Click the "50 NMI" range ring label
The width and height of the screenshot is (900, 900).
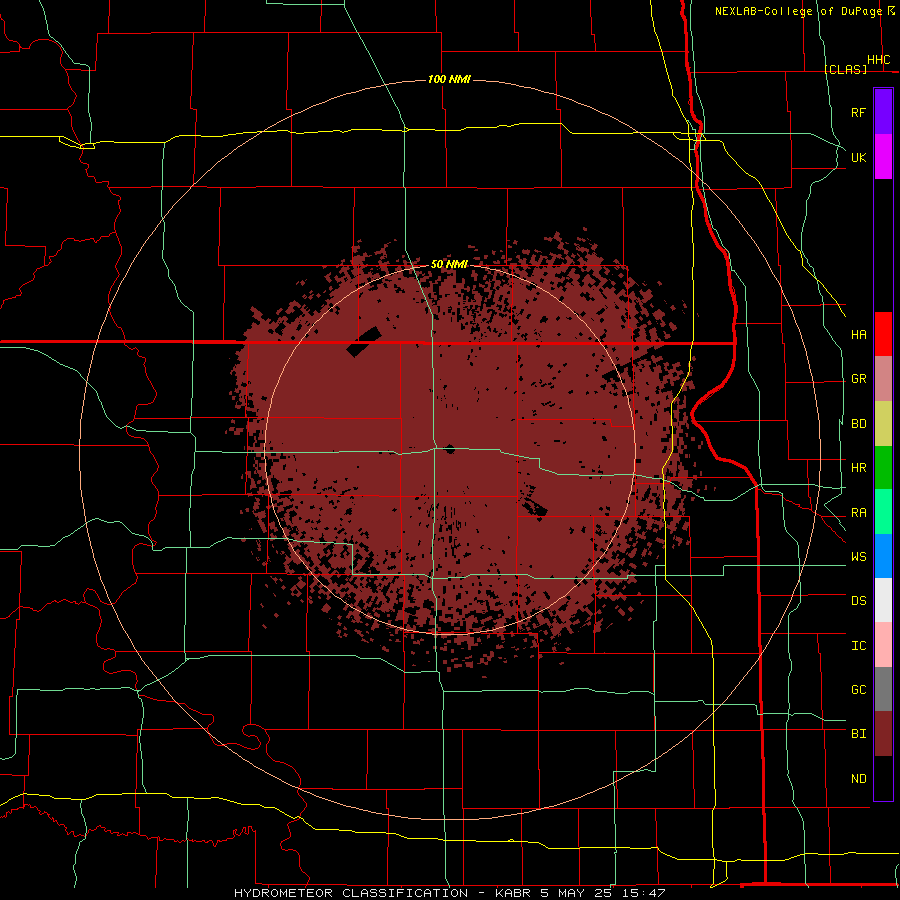pos(449,264)
